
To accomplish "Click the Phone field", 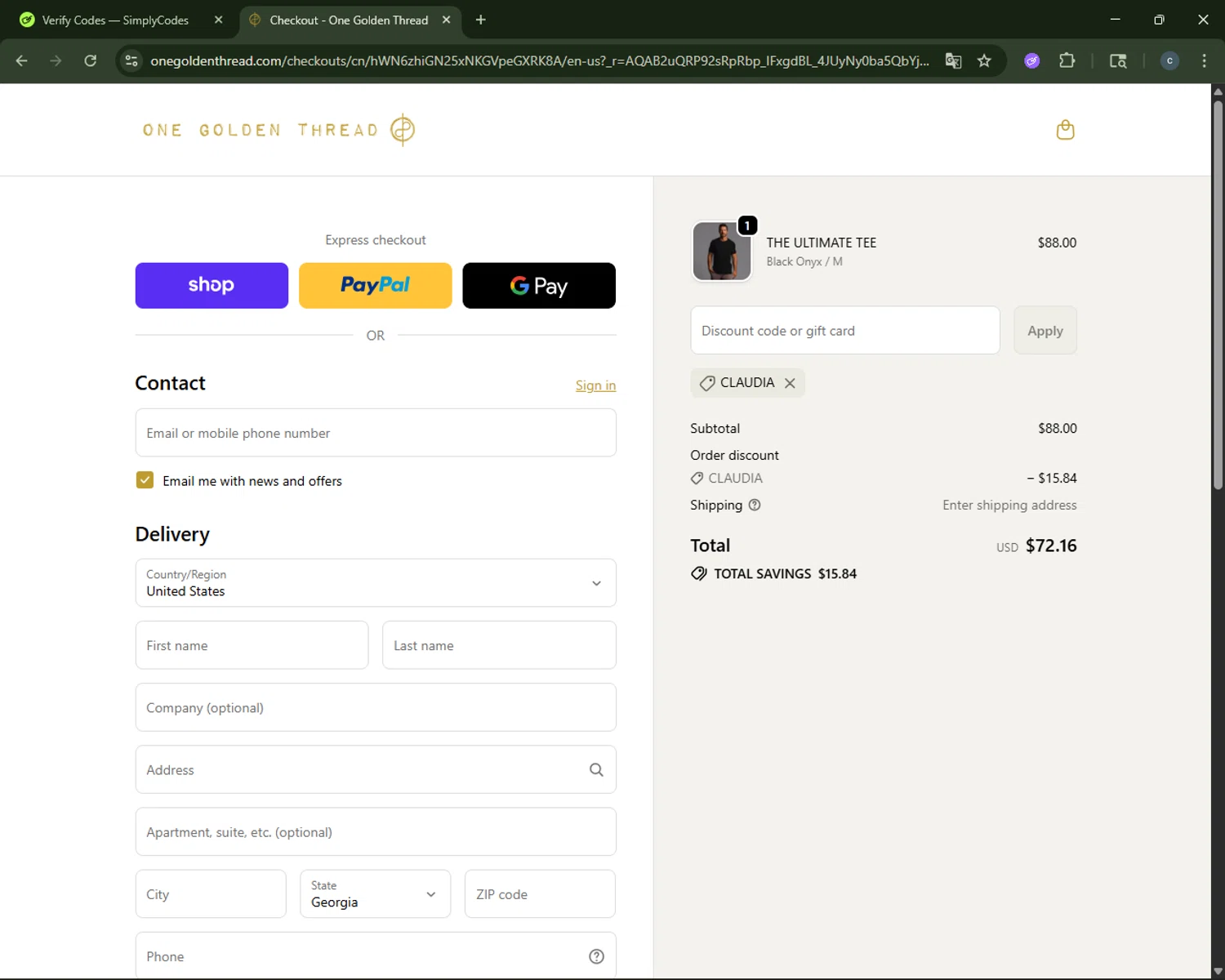I will (376, 955).
